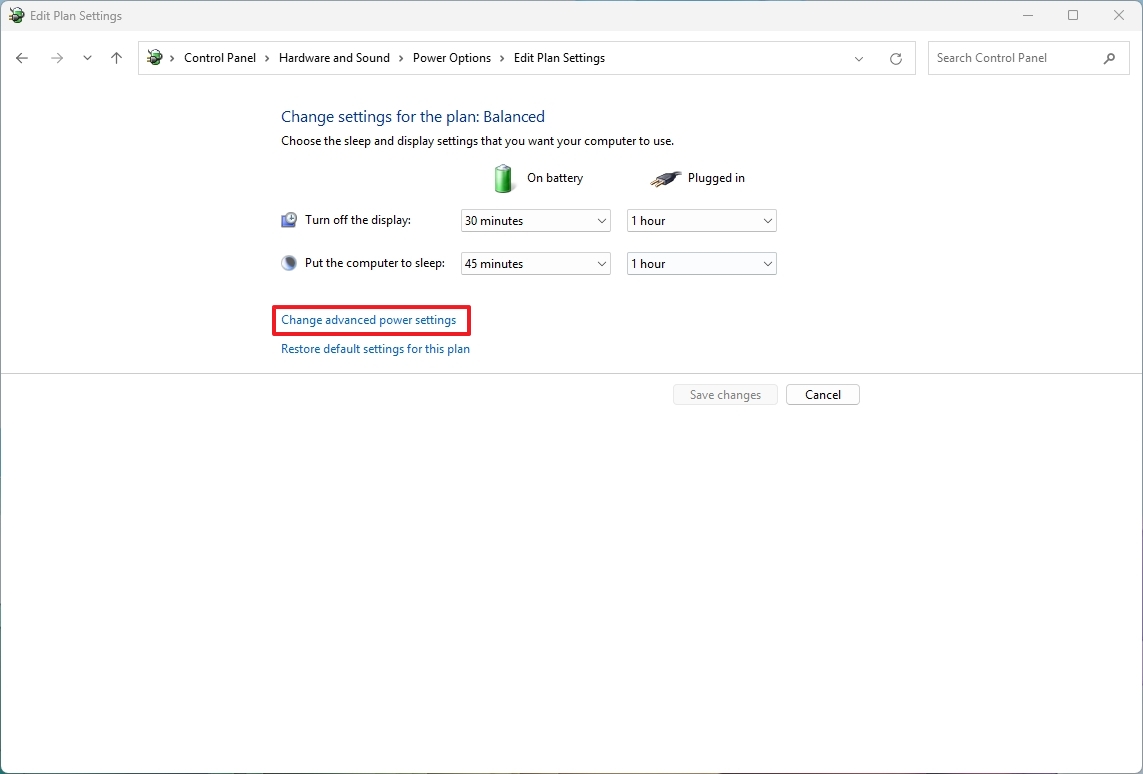Click the 'Plugged in' column label
The width and height of the screenshot is (1143, 774).
[716, 178]
